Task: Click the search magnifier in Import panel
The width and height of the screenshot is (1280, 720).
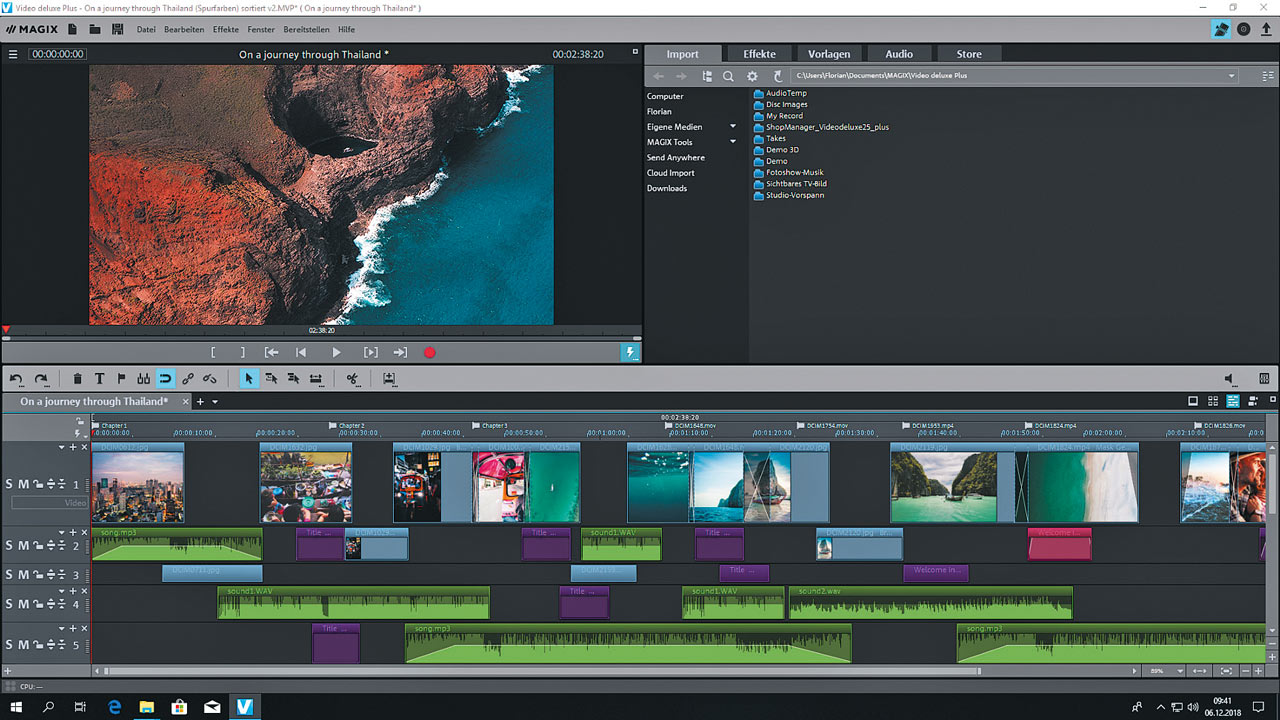Action: tap(728, 76)
